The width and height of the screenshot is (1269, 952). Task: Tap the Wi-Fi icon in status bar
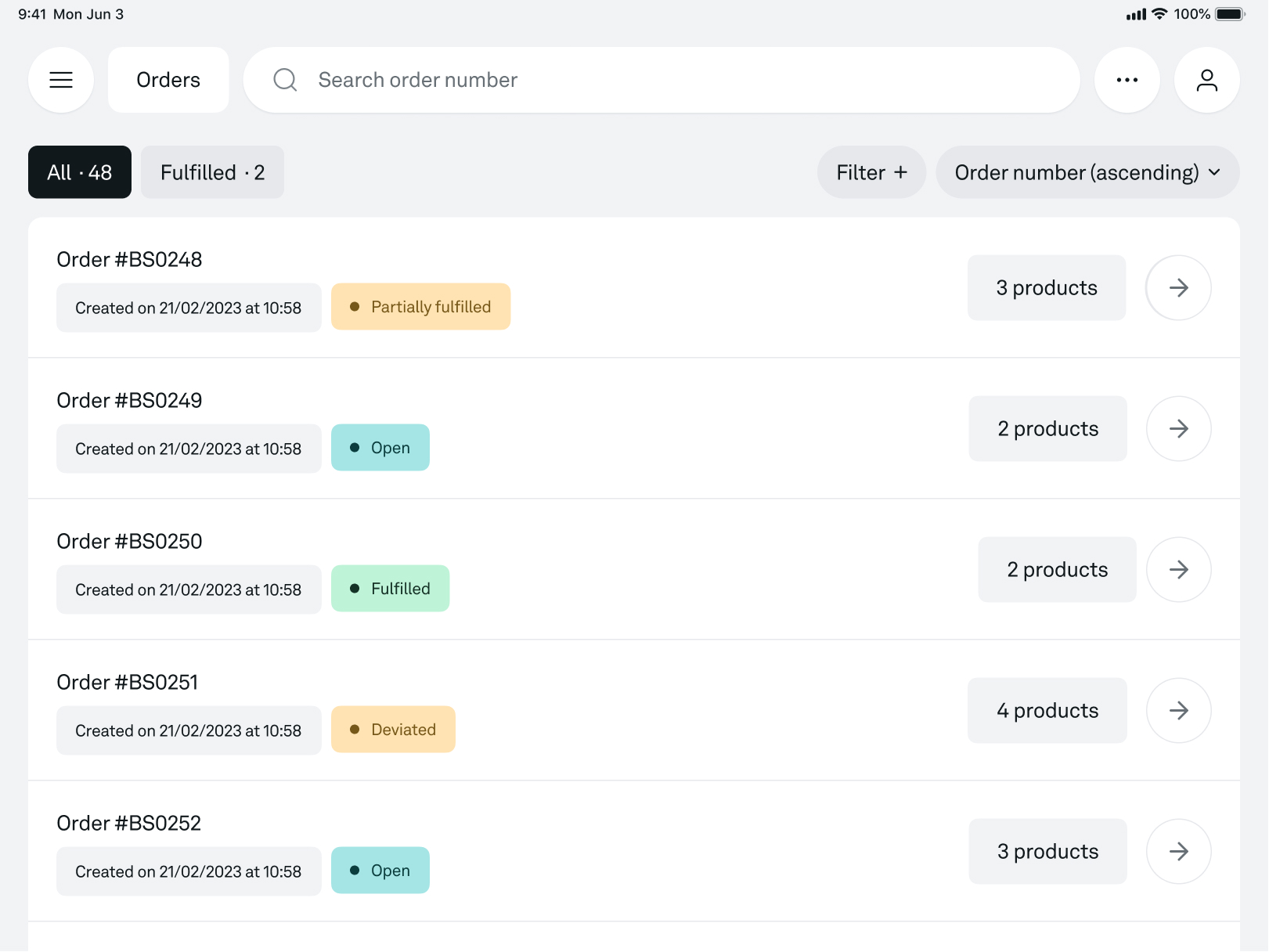[x=1159, y=14]
